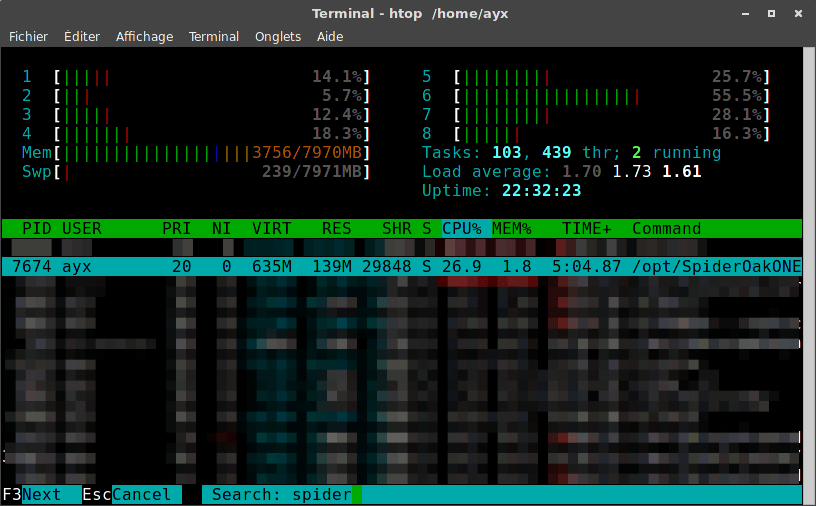Open the Terminal menu
Viewport: 816px width, 506px height.
(213, 36)
